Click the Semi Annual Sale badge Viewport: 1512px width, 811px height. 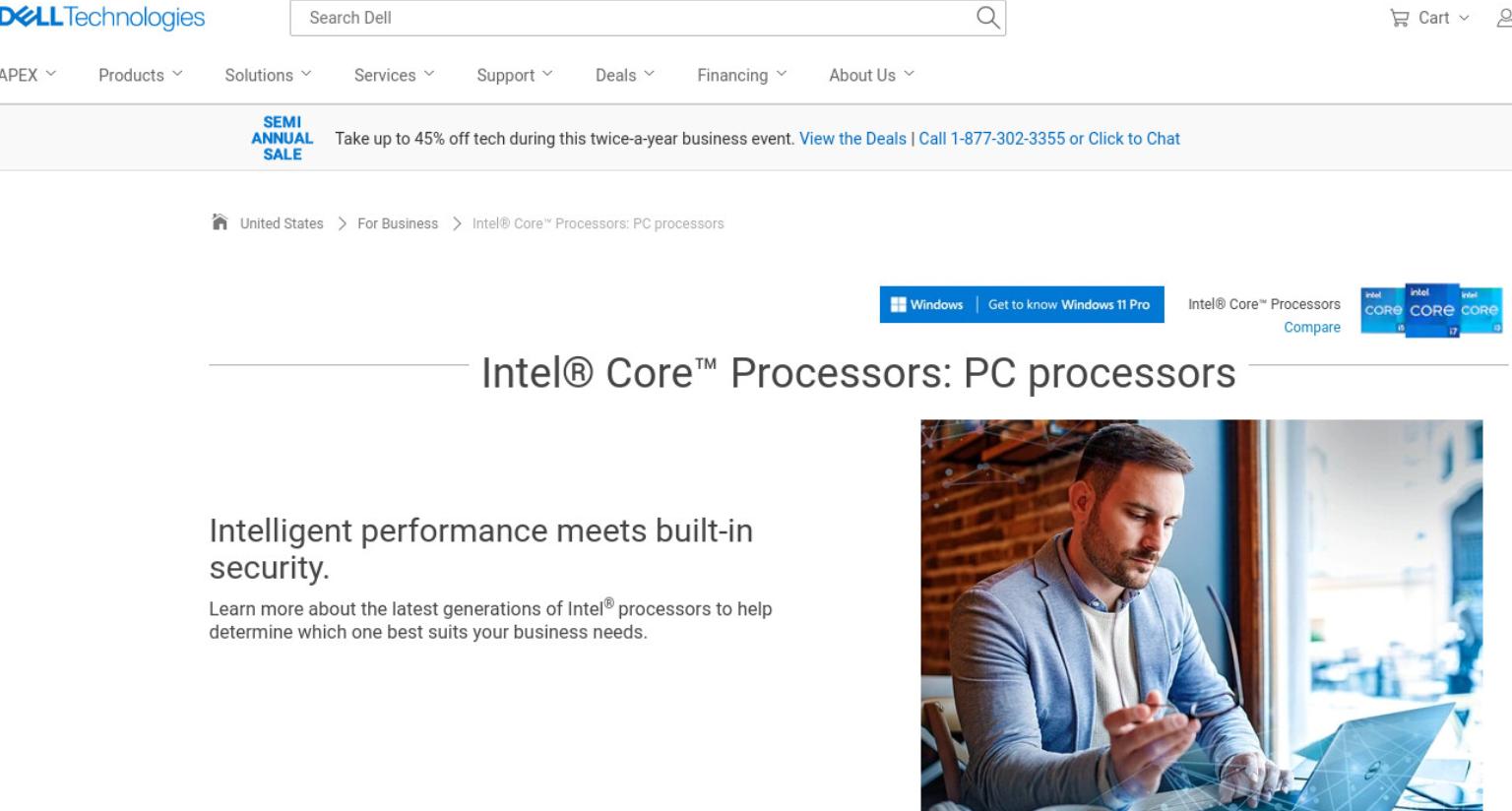282,138
